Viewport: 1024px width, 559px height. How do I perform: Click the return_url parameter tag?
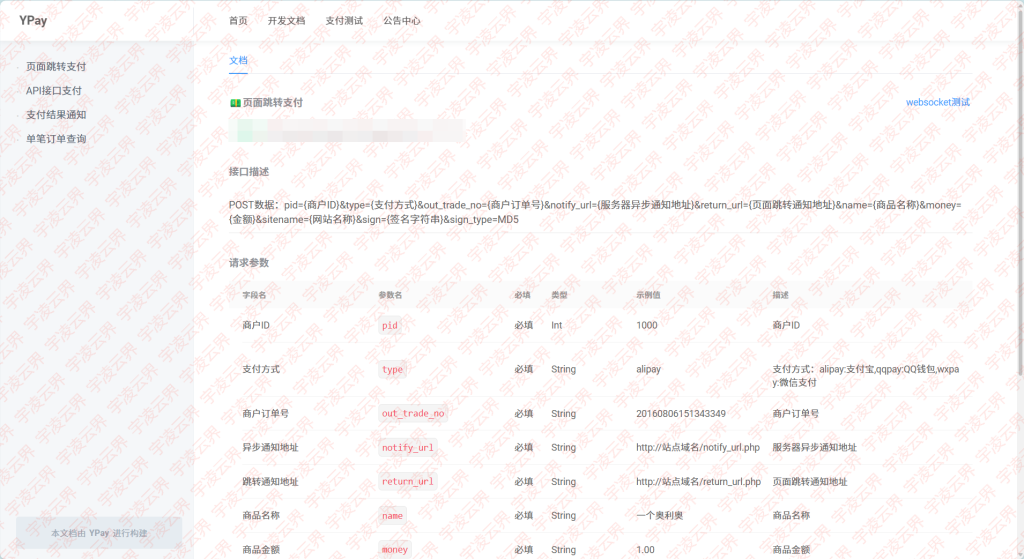point(408,482)
